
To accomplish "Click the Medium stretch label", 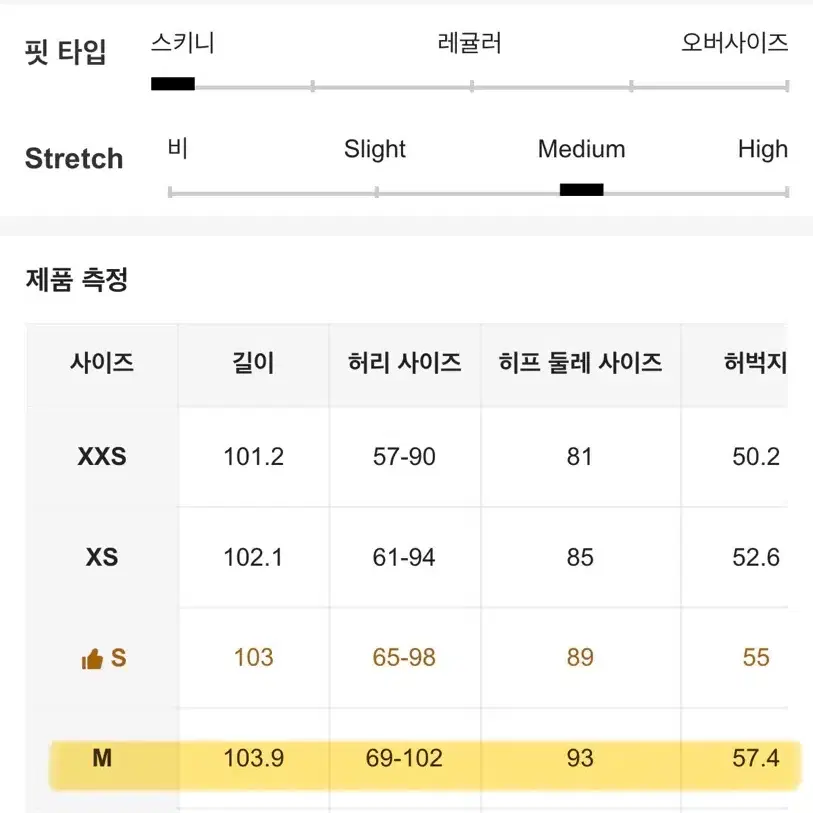I will pos(581,149).
